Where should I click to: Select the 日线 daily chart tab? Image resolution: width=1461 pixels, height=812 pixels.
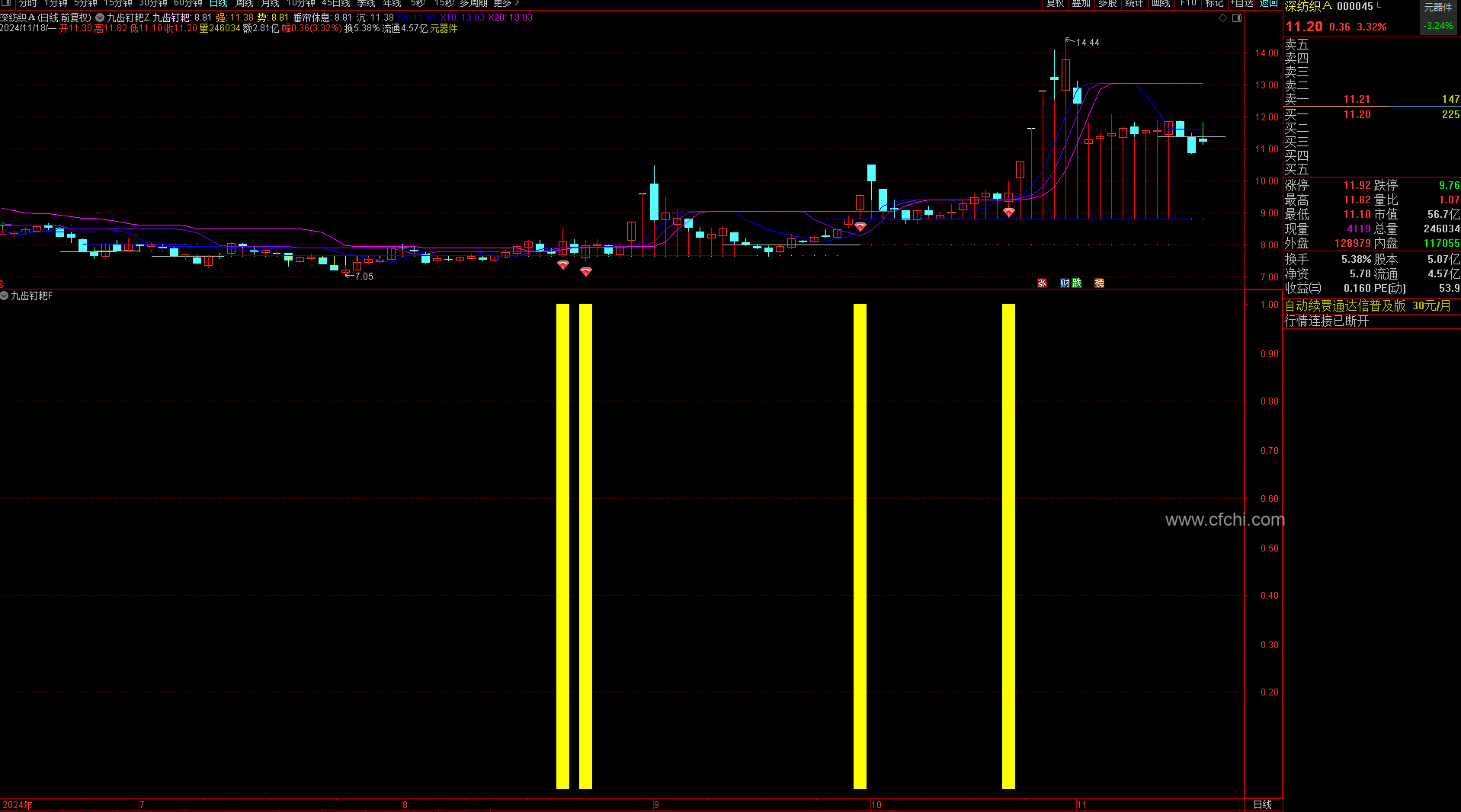219,4
